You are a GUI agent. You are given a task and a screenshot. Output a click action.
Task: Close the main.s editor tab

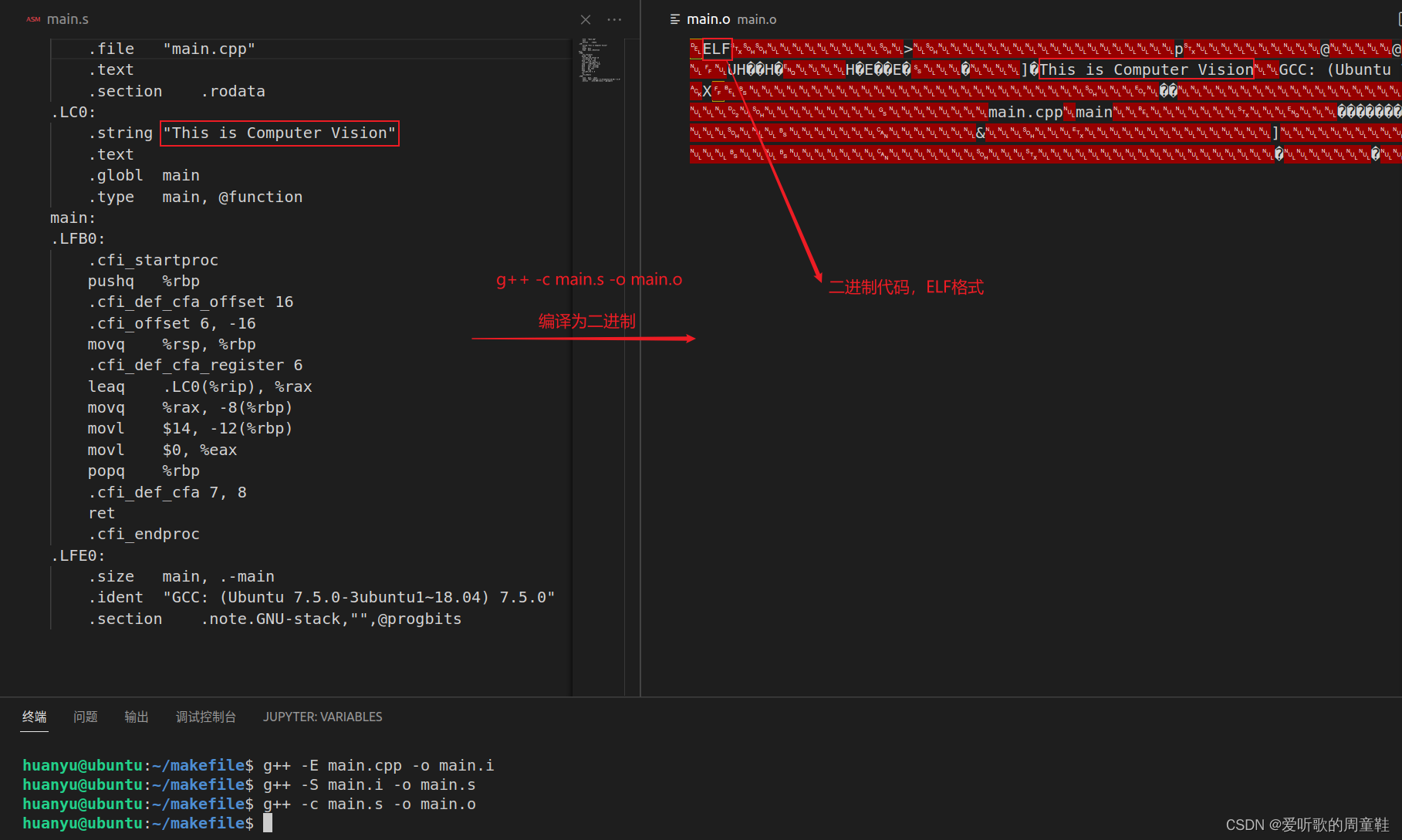(x=586, y=19)
